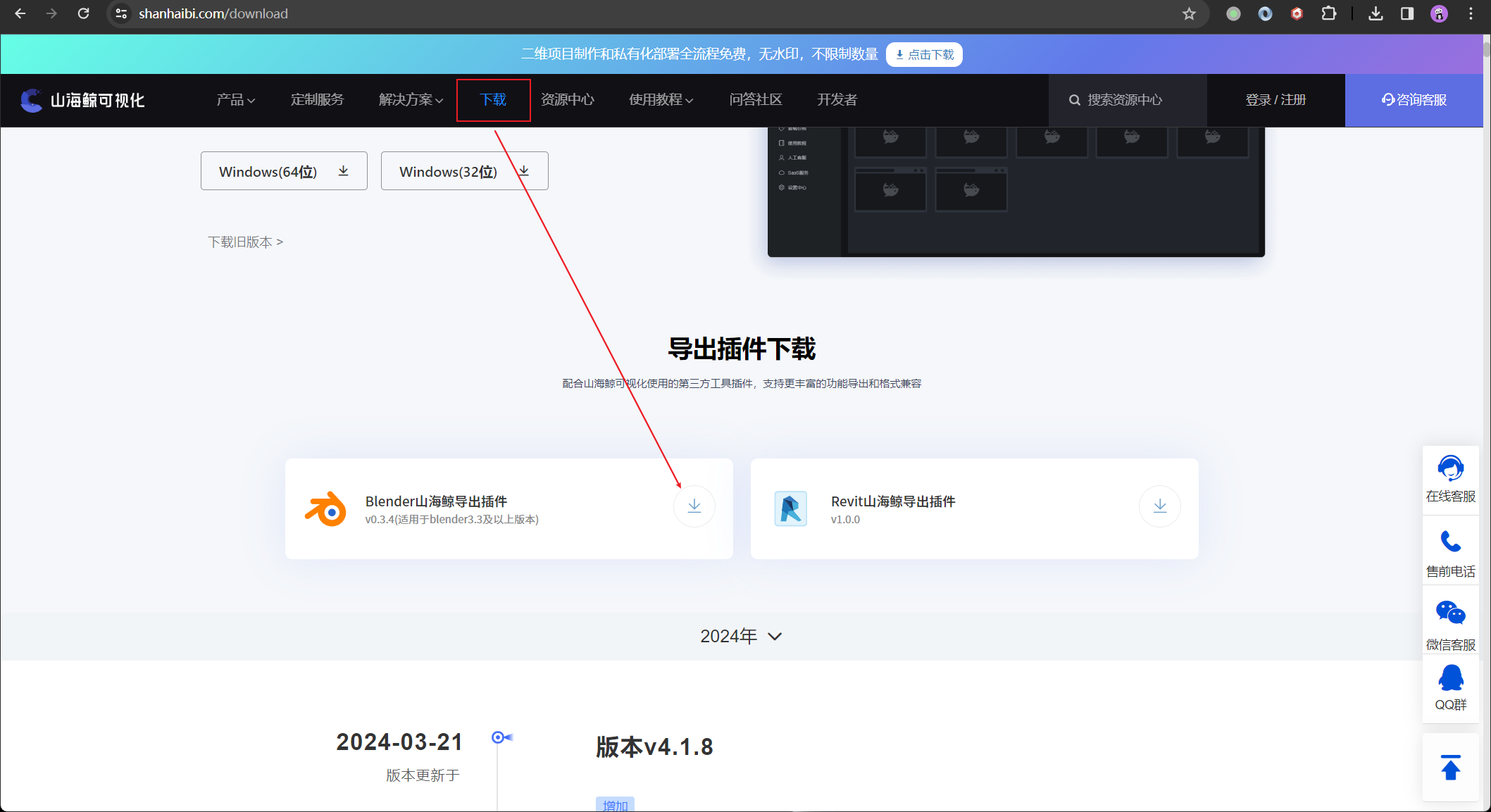Open the online customer service icon (在线客服)
1491x812 pixels.
pos(1450,469)
